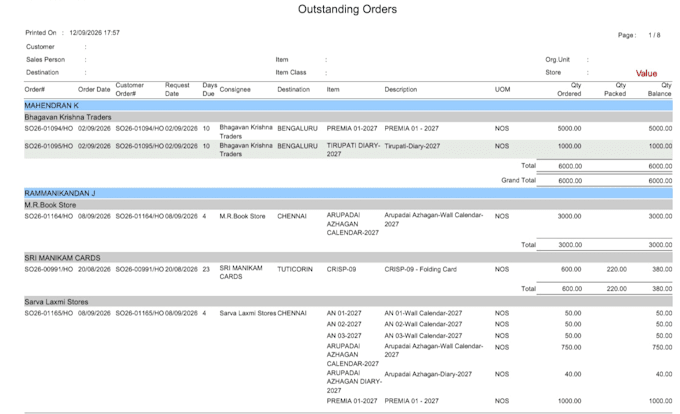The height and width of the screenshot is (414, 680).
Task: Click the Order# column header
Action: [35, 89]
